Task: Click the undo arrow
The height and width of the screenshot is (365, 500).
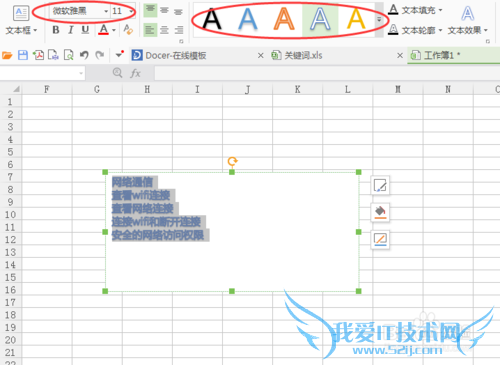Action: click(84, 55)
